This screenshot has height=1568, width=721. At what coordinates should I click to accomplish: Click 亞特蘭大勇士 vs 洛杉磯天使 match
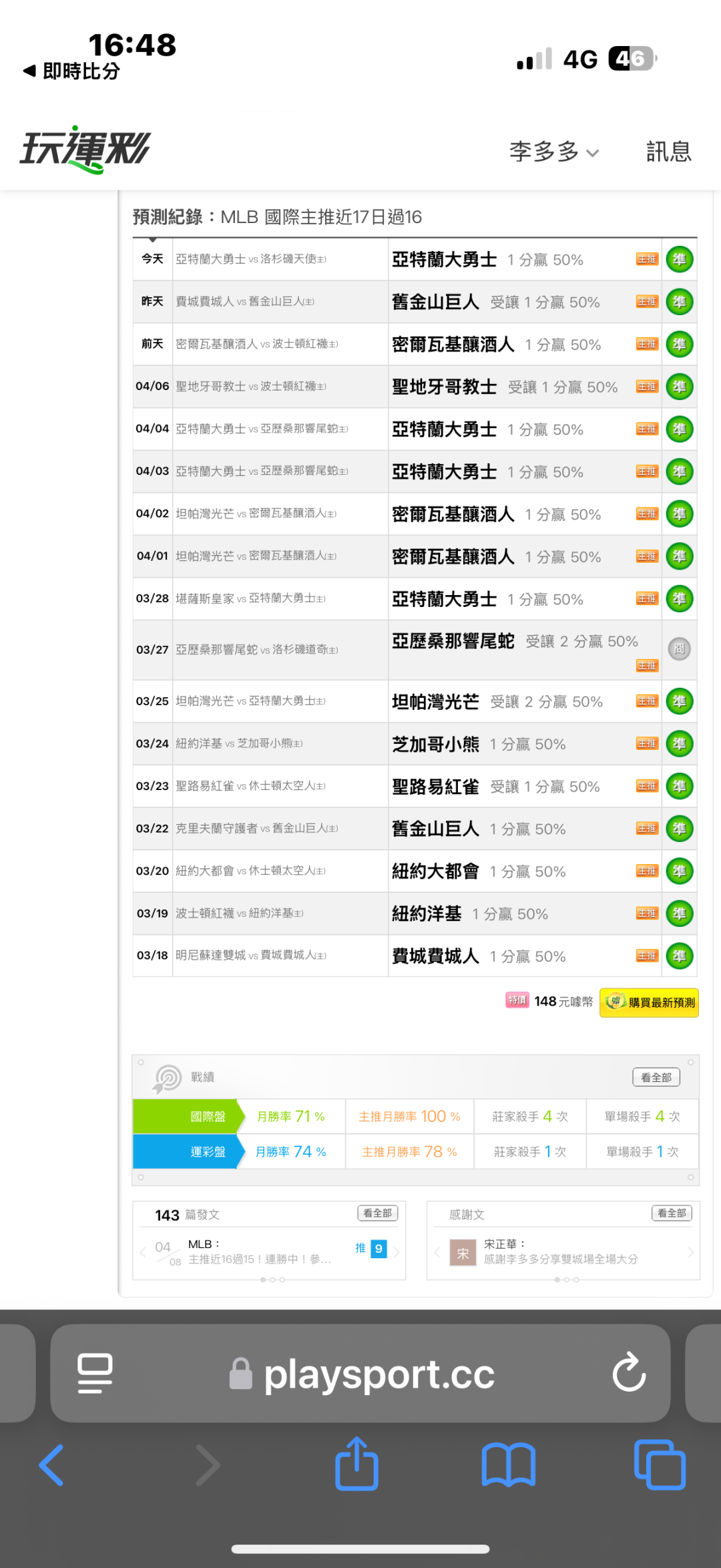pyautogui.click(x=251, y=259)
